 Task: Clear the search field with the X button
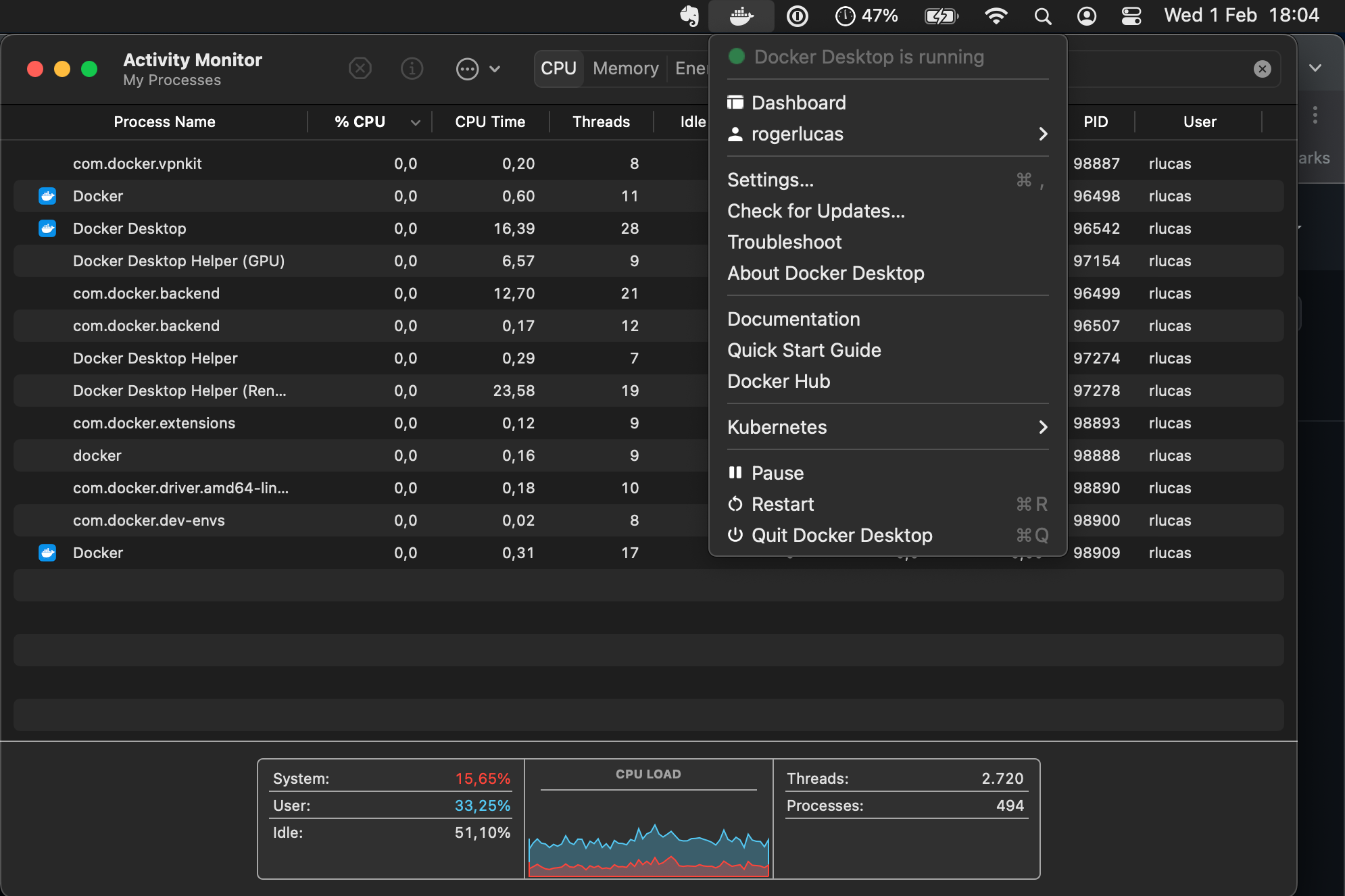tap(1263, 68)
